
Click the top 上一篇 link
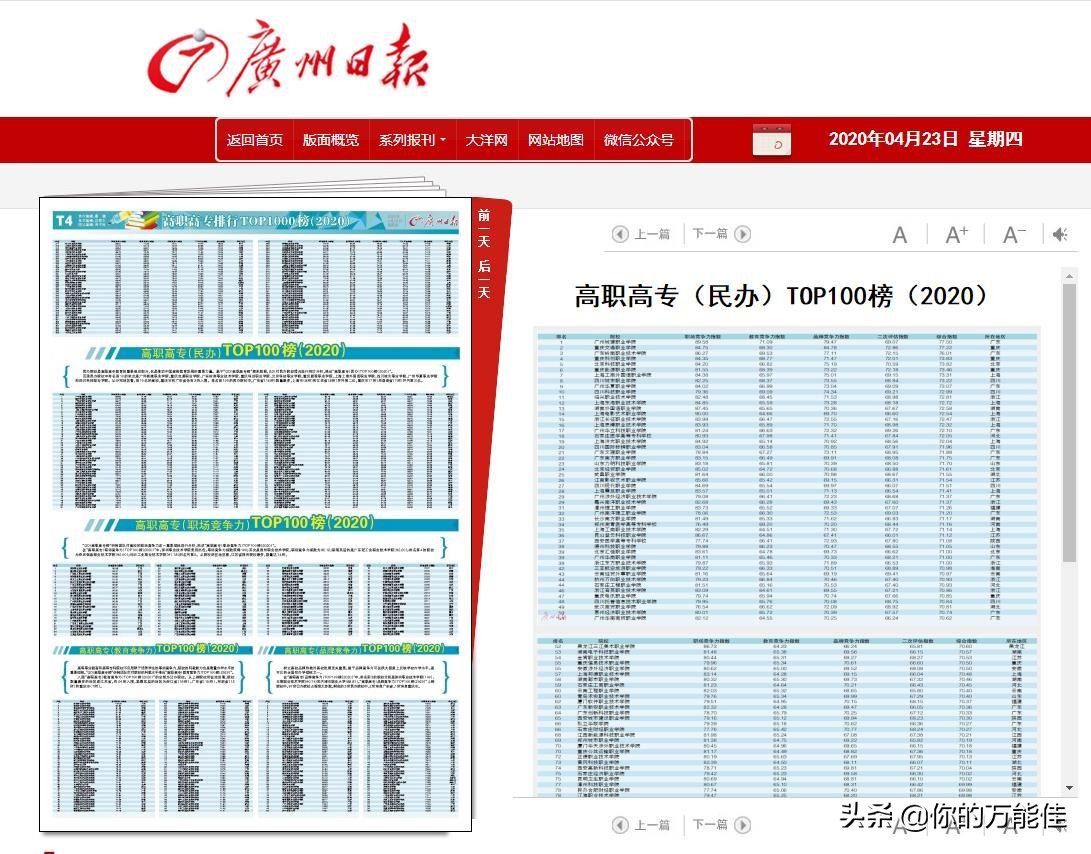[x=652, y=234]
